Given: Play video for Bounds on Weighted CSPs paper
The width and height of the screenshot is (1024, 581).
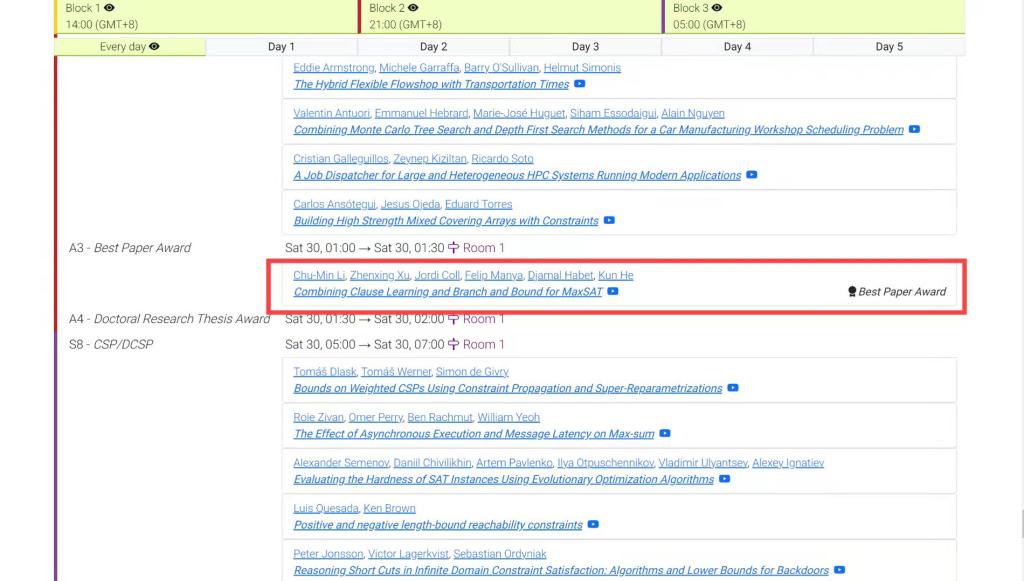Looking at the screenshot, I should (x=733, y=388).
